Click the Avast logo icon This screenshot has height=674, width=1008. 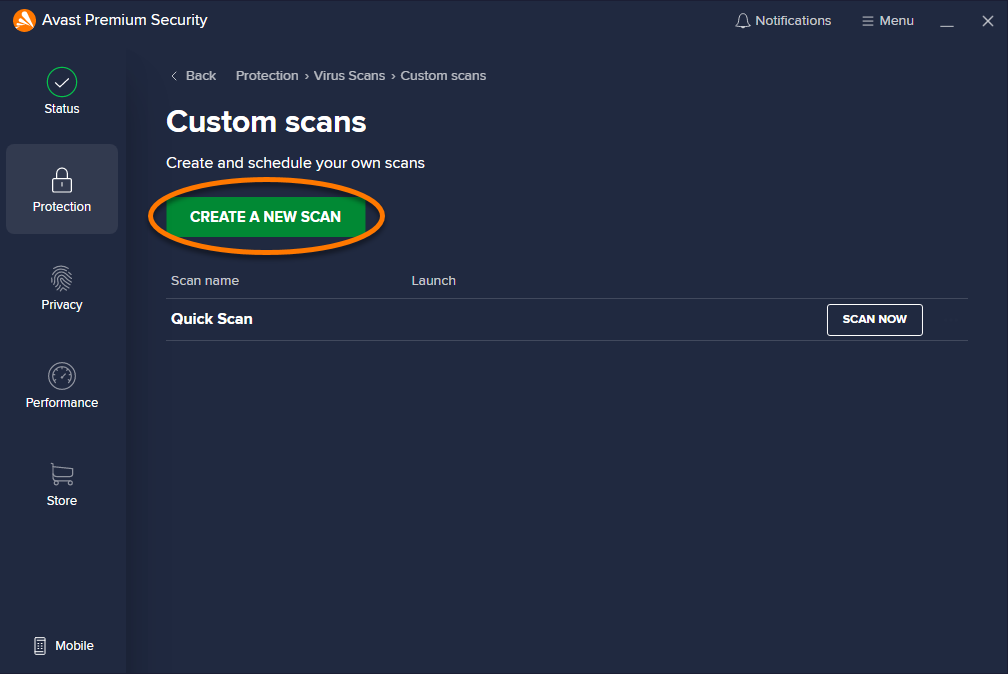24,20
